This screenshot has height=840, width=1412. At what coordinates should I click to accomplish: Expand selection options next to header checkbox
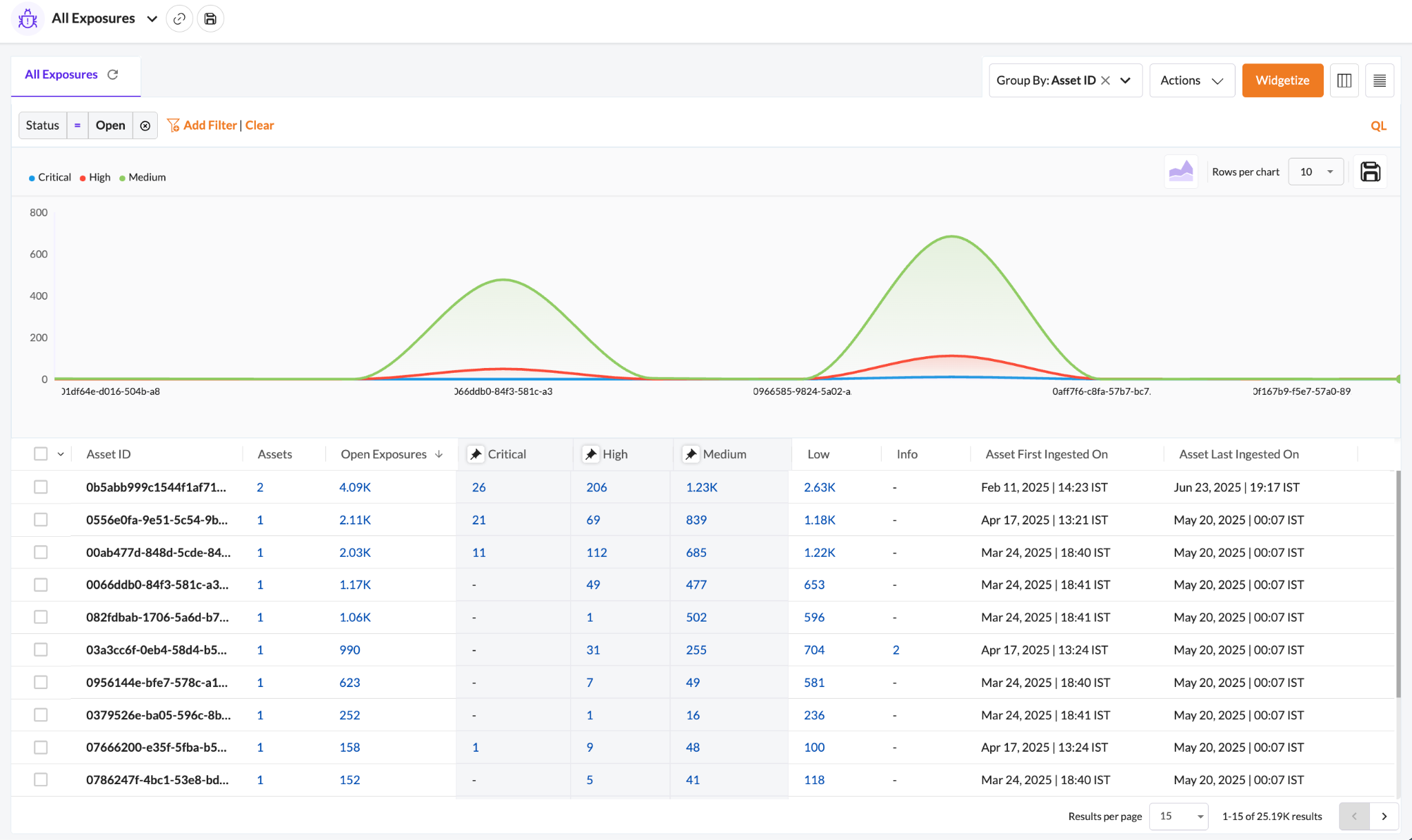61,454
